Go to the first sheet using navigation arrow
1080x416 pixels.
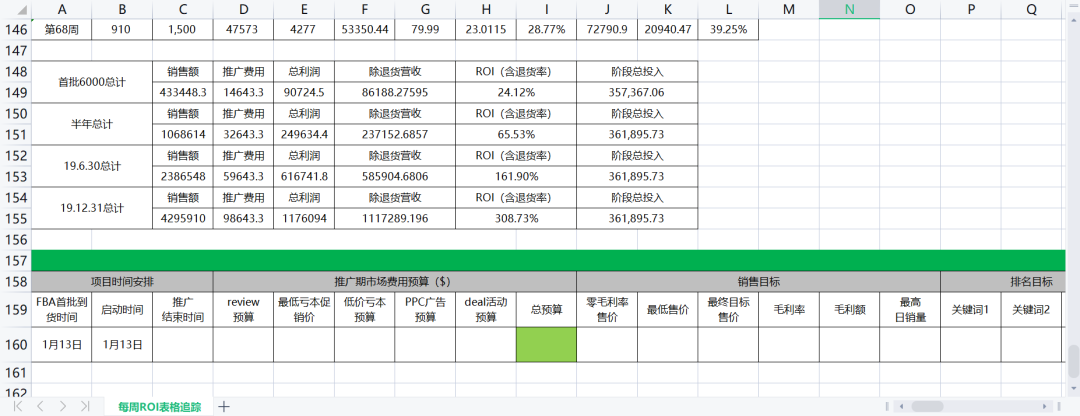[x=18, y=406]
